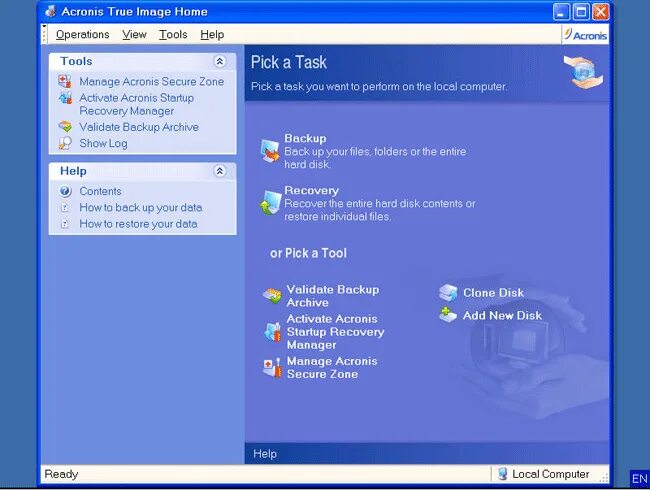Click the Acronis logo in menu bar
The height and width of the screenshot is (490, 650).
point(585,35)
